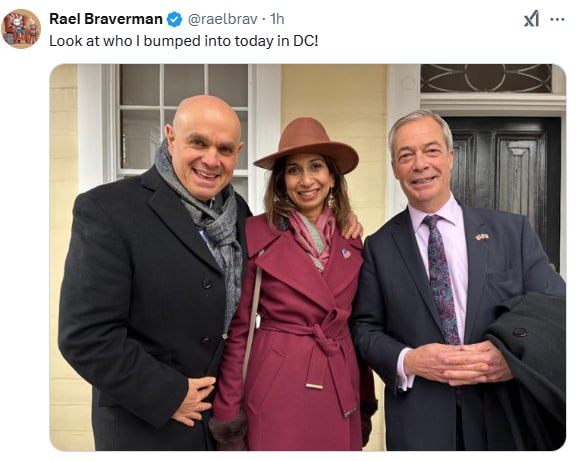The height and width of the screenshot is (461, 579).
Task: Click the flag pin on burgundy coat
Action: 346,253
